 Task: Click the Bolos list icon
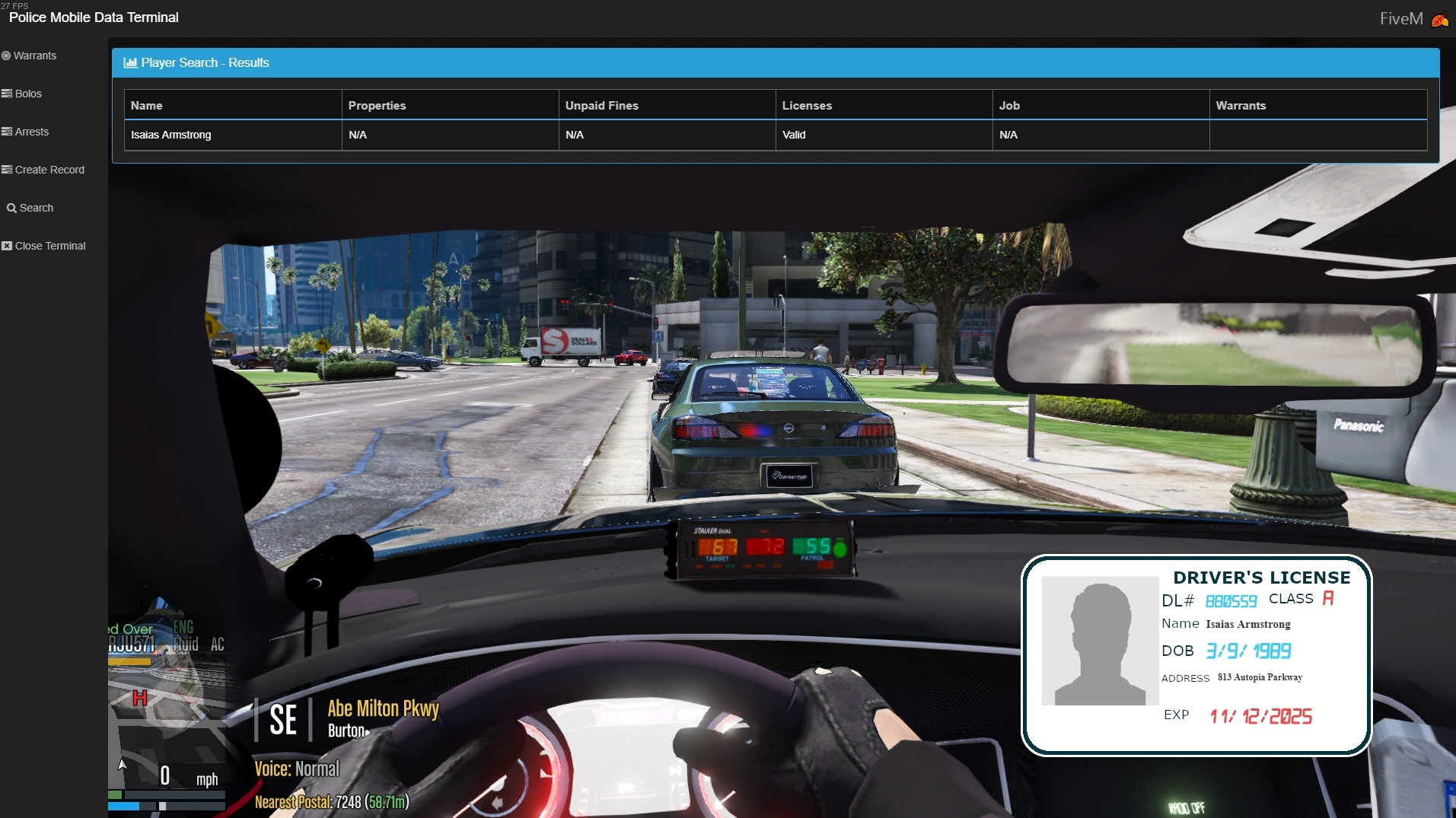pyautogui.click(x=7, y=94)
